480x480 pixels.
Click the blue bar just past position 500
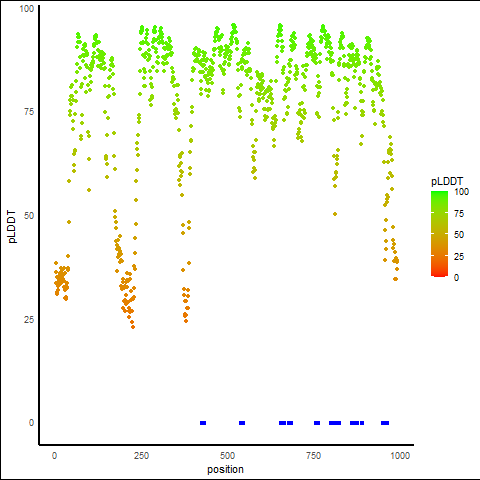pyautogui.click(x=242, y=423)
